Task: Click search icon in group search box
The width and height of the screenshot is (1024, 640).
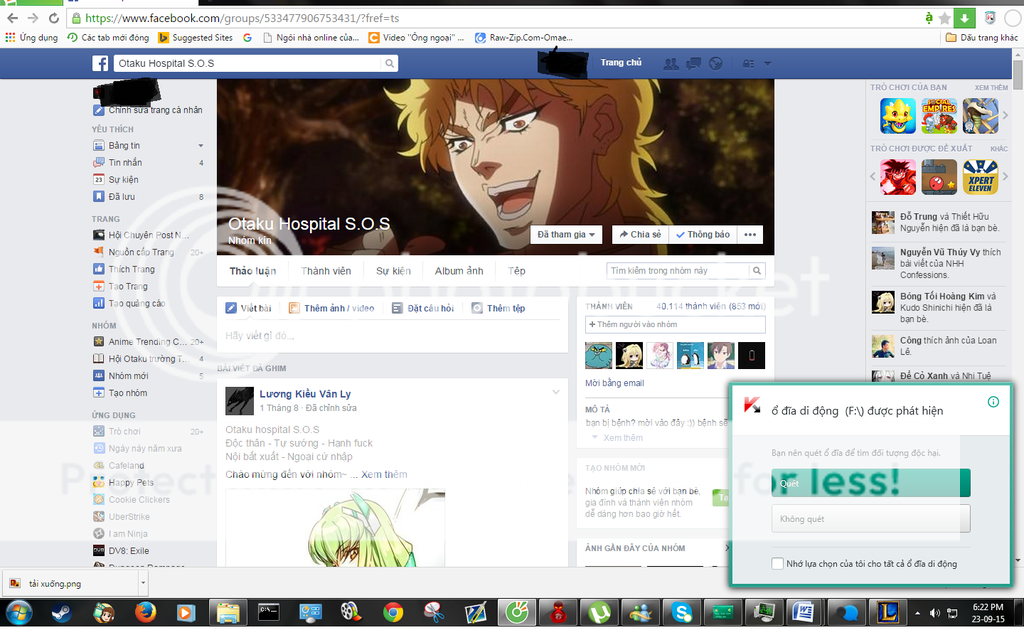Action: coord(757,270)
